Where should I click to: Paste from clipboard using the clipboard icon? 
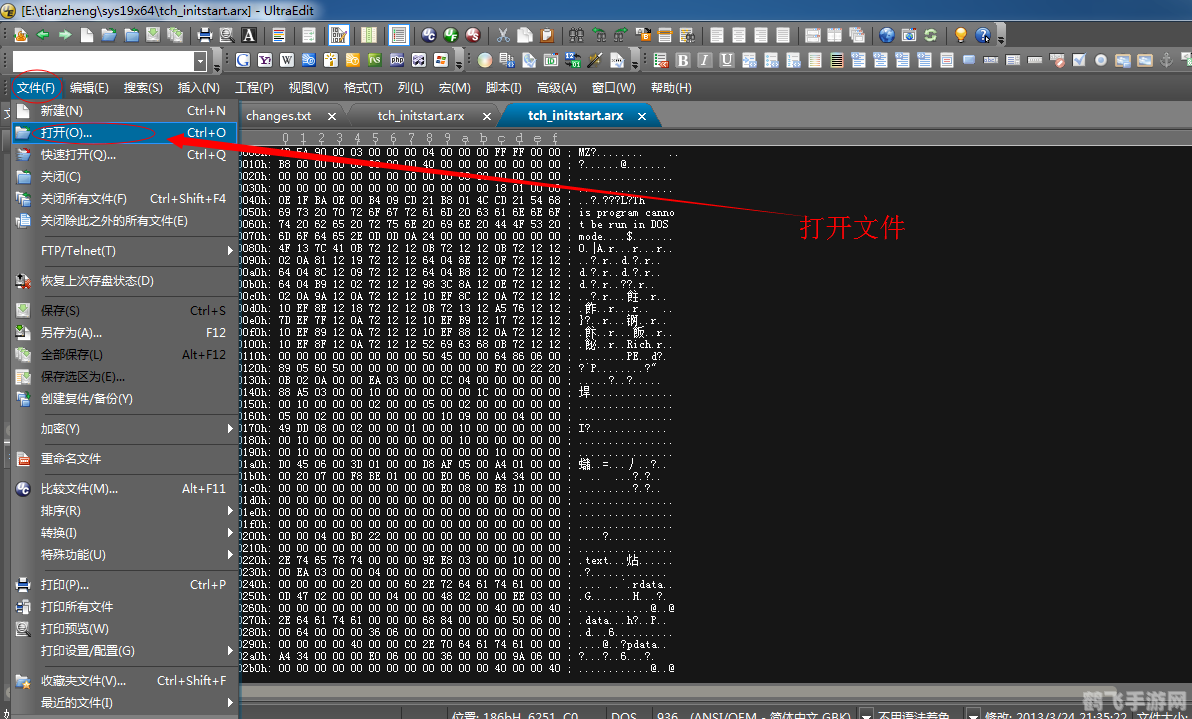[546, 35]
